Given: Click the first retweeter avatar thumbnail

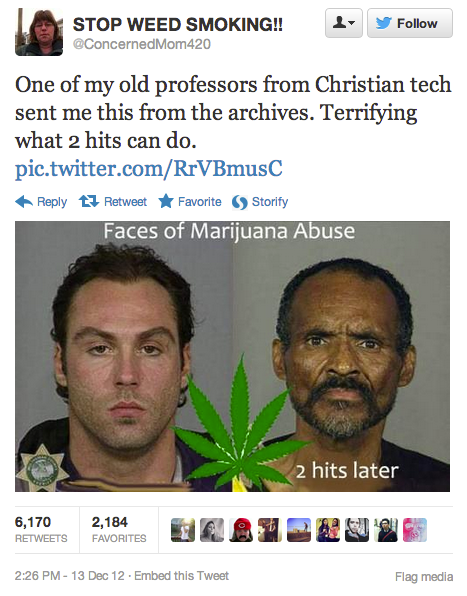Looking at the screenshot, I should pos(183,530).
